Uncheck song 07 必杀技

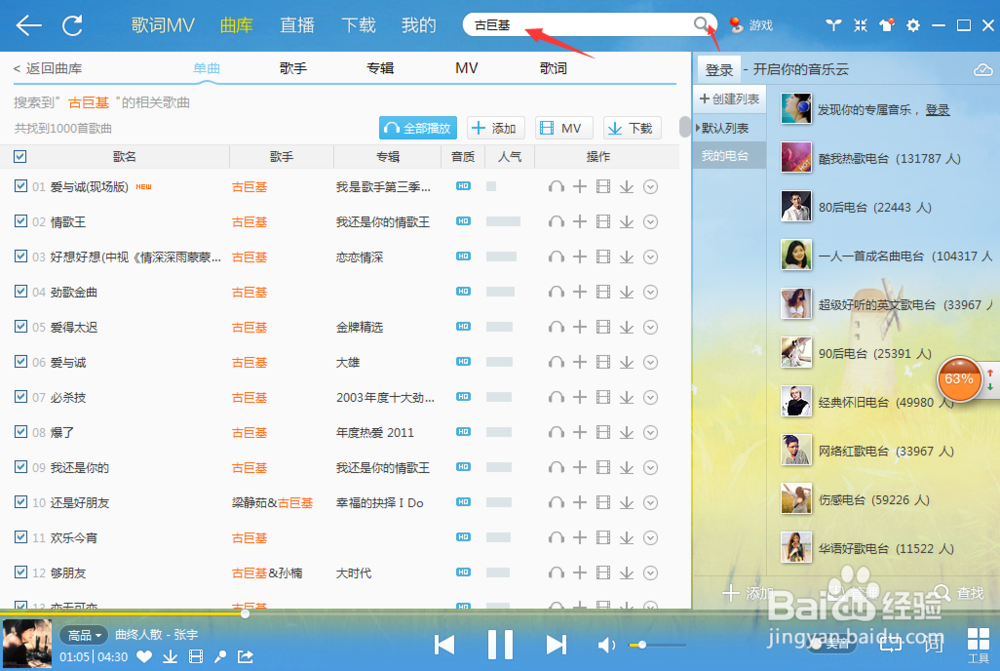pyautogui.click(x=20, y=396)
